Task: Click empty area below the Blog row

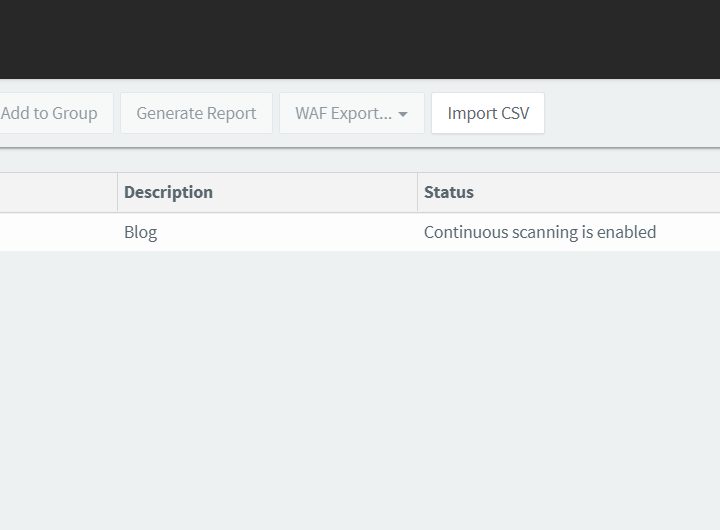Action: tap(360, 390)
